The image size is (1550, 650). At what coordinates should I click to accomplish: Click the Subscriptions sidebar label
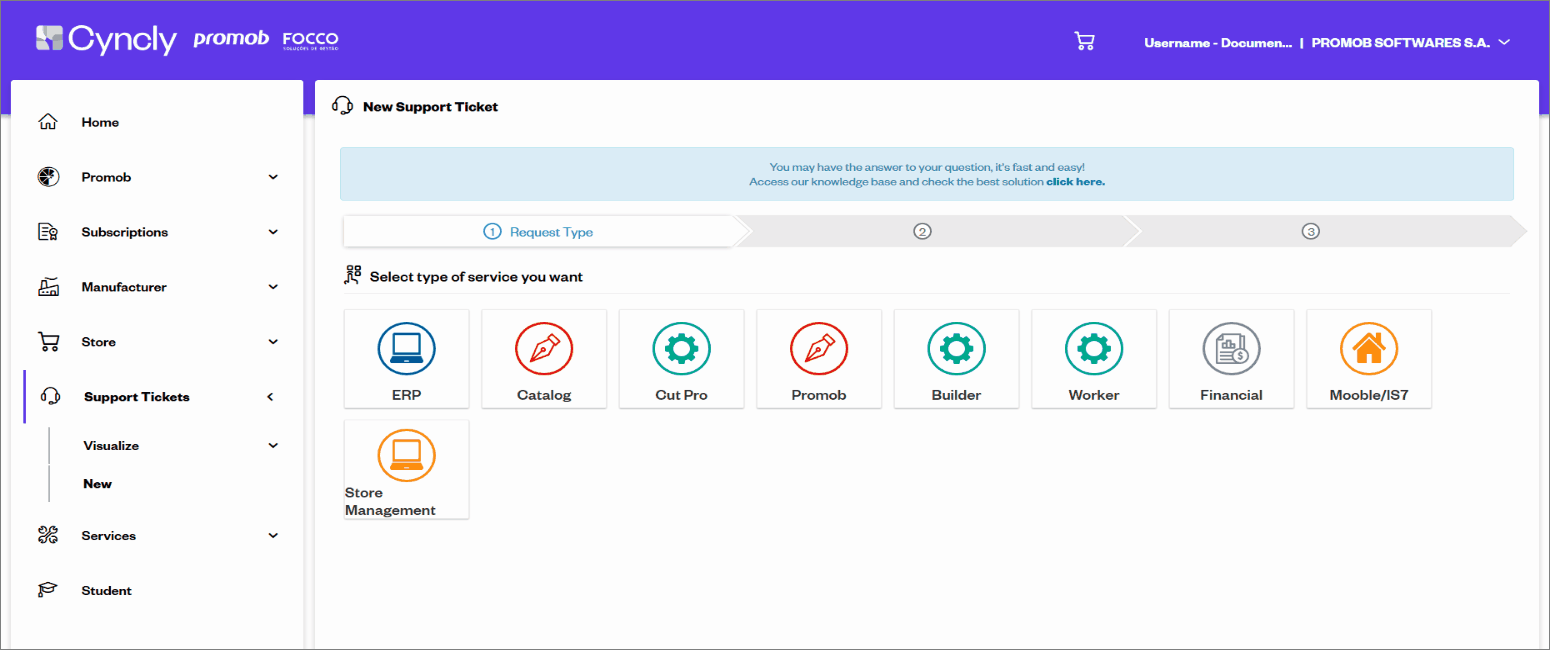(x=125, y=232)
